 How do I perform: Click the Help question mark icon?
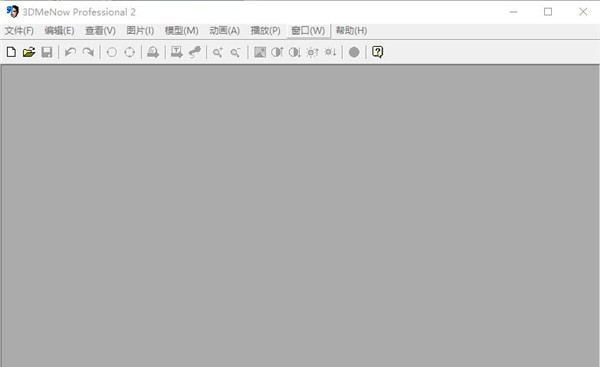pos(377,52)
